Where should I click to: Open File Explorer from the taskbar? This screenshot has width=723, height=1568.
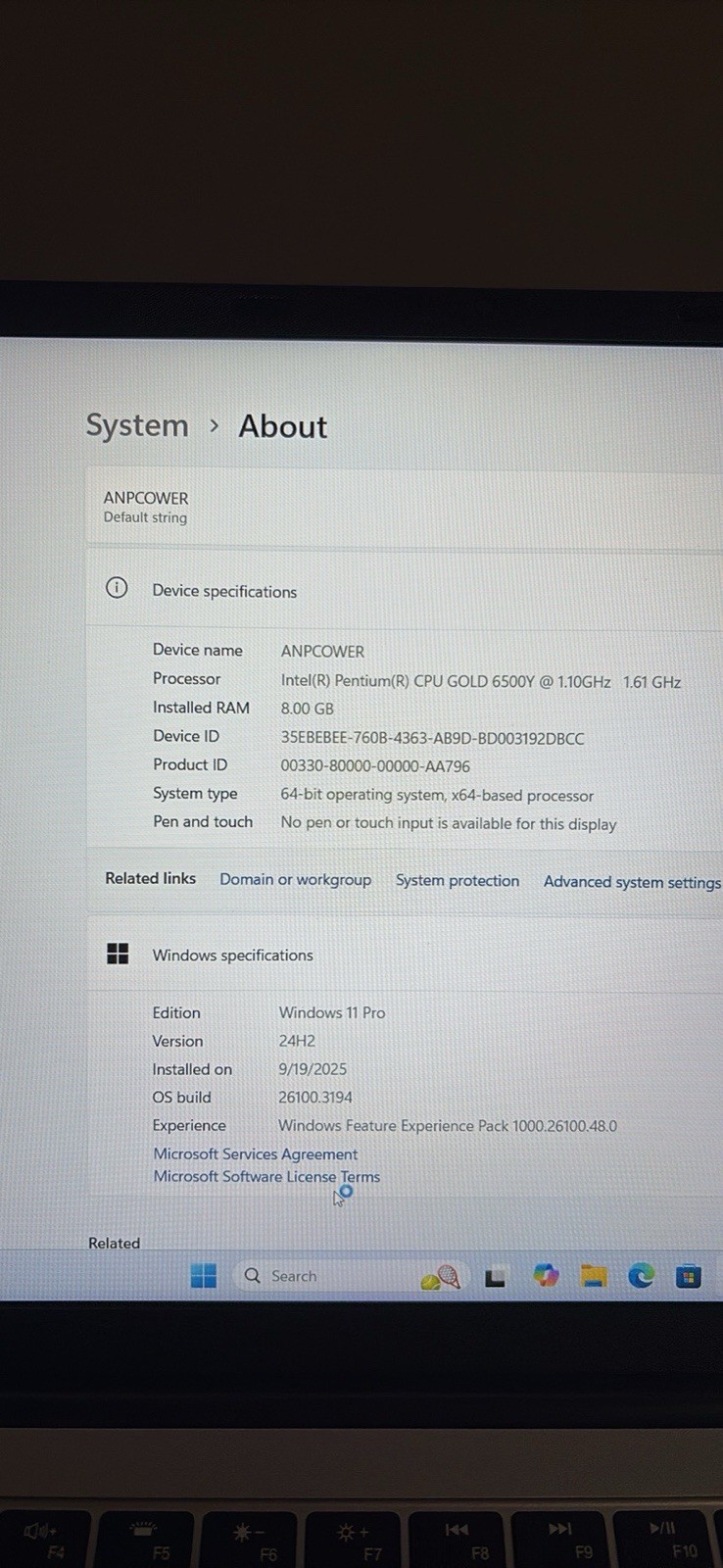point(593,1275)
